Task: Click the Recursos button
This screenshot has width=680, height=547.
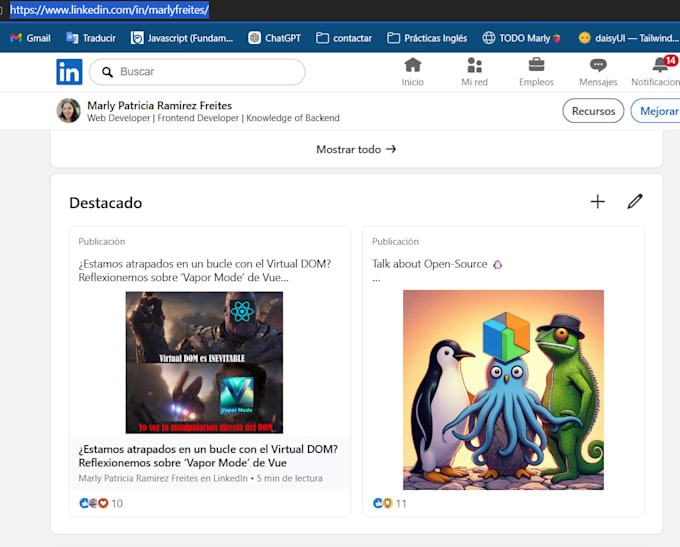Action: (593, 111)
